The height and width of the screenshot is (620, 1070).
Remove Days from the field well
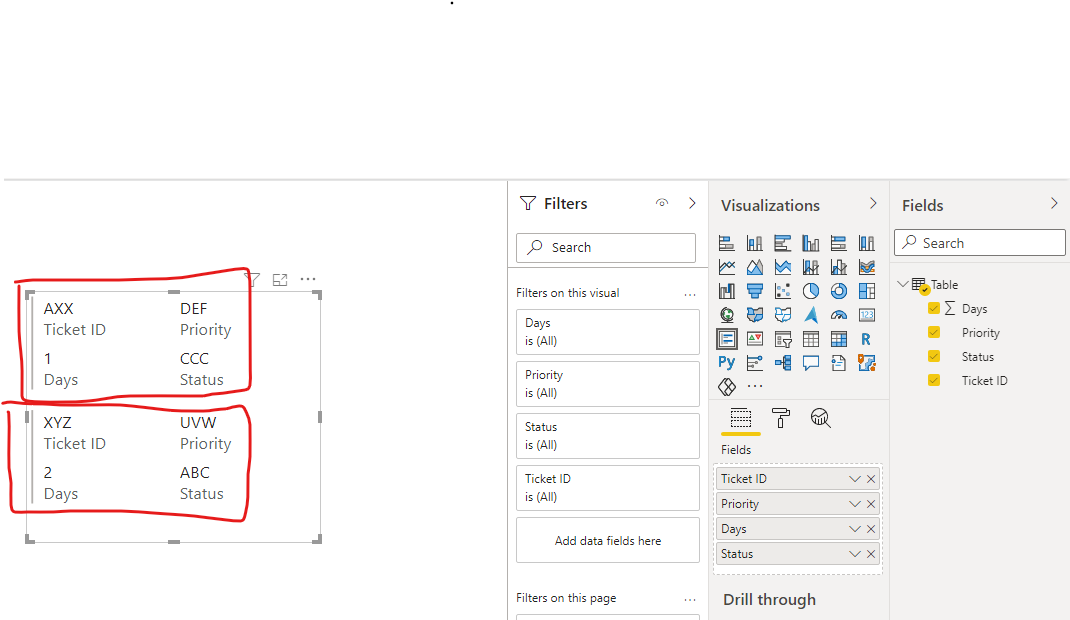click(x=871, y=529)
